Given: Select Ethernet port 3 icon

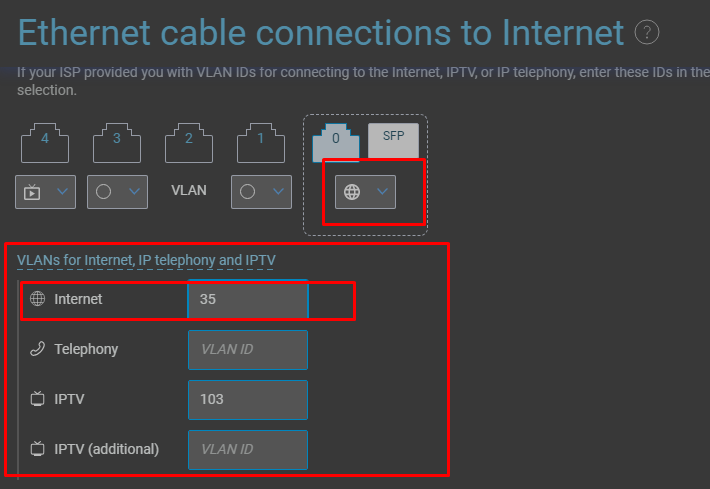Looking at the screenshot, I should [117, 143].
